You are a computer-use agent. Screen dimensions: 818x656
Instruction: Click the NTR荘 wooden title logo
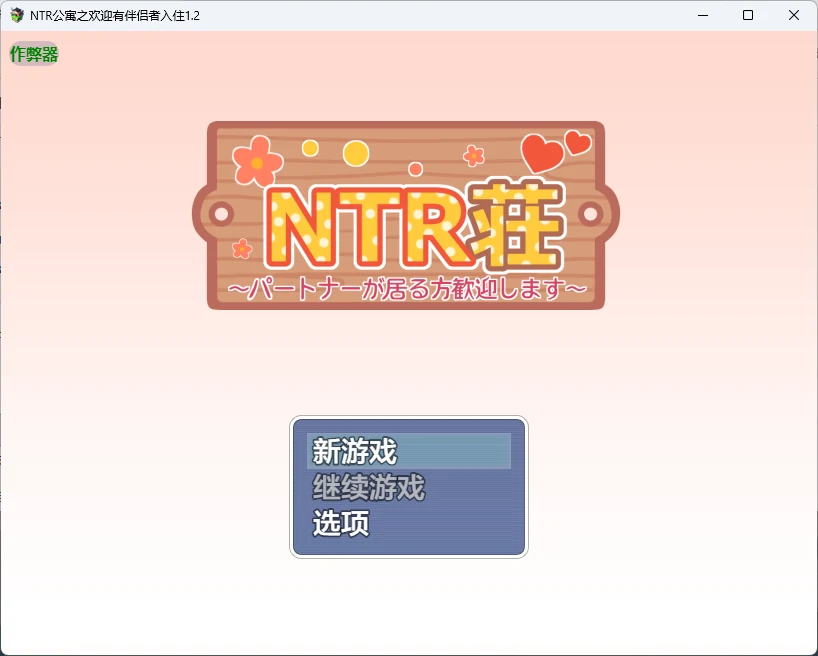pyautogui.click(x=406, y=216)
